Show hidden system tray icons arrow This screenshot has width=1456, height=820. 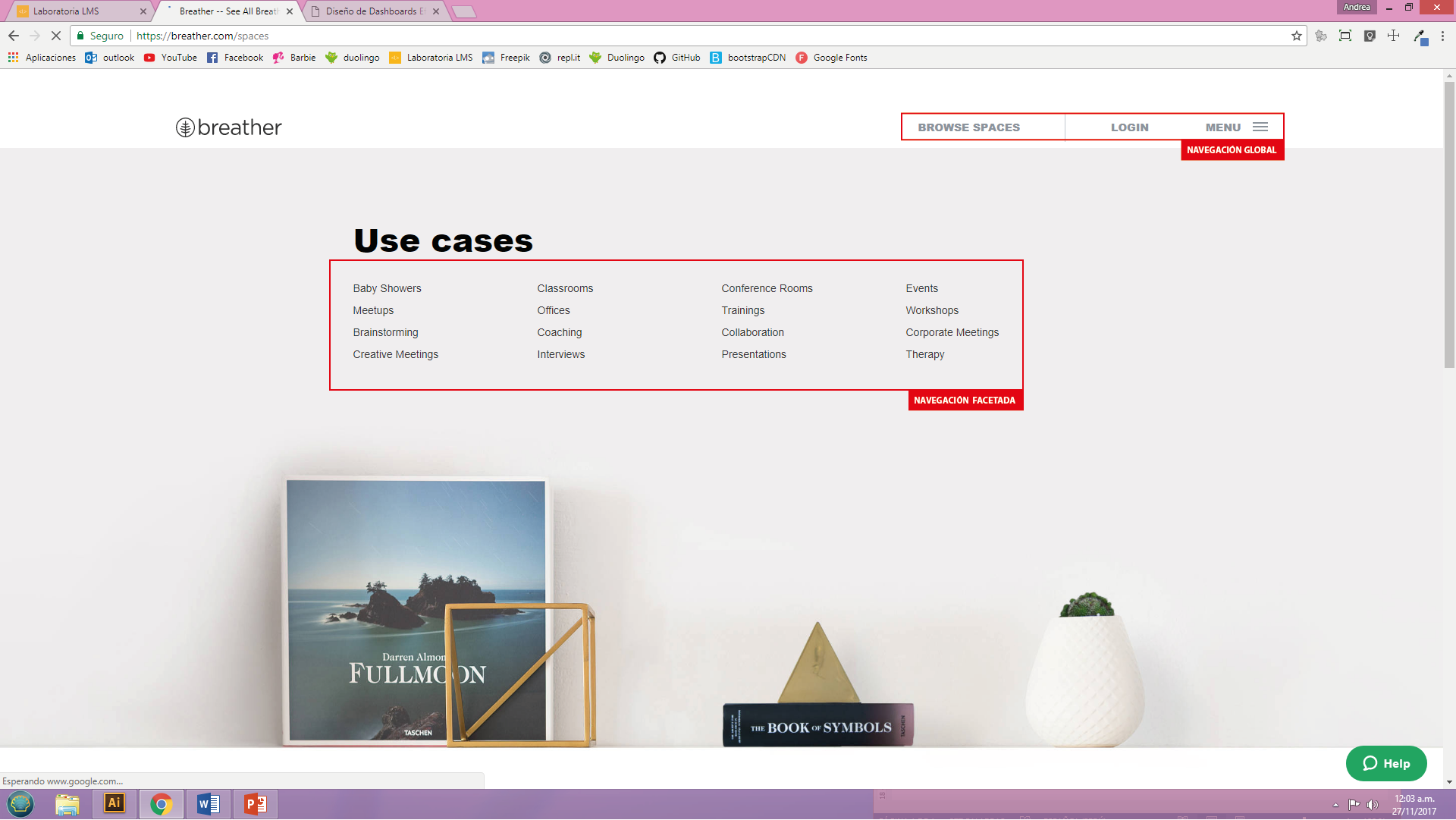[x=1335, y=805]
